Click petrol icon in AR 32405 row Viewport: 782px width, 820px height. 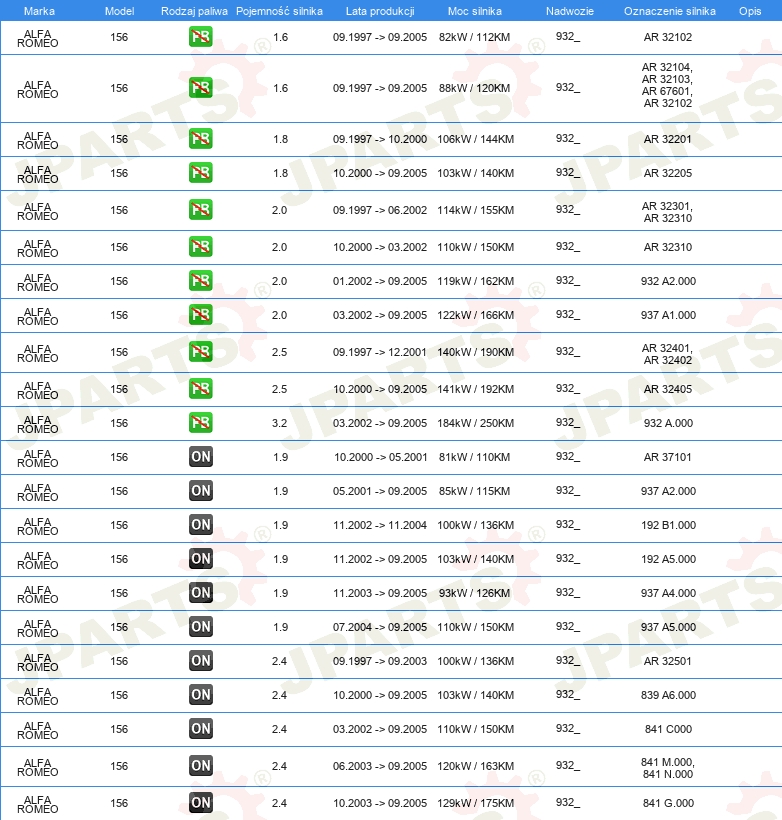(201, 389)
